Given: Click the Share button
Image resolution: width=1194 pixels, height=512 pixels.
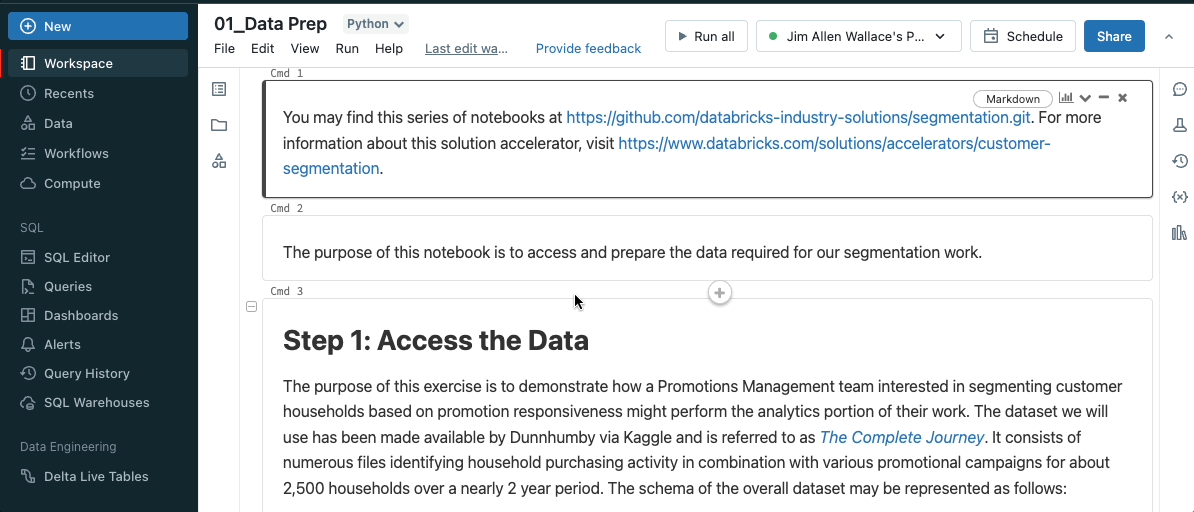Looking at the screenshot, I should pos(1114,37).
